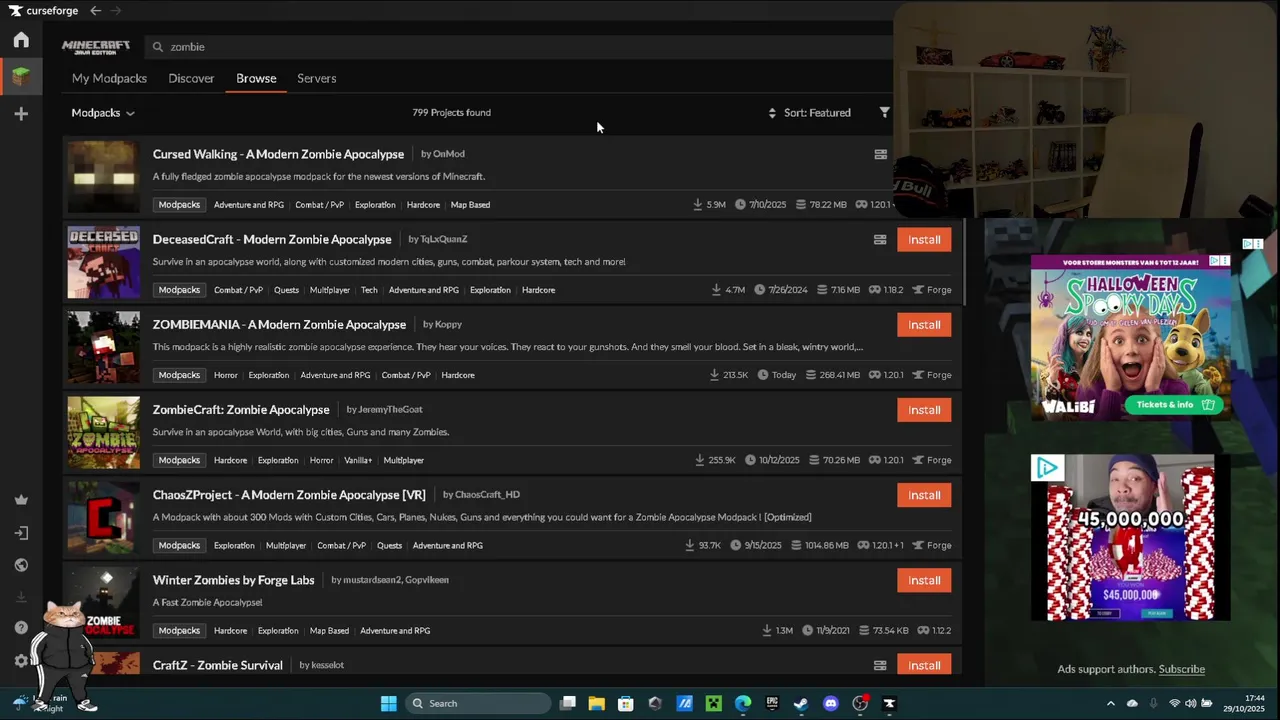Screen dimensions: 1280x720
Task: Click the forward navigation arrow
Action: click(116, 11)
